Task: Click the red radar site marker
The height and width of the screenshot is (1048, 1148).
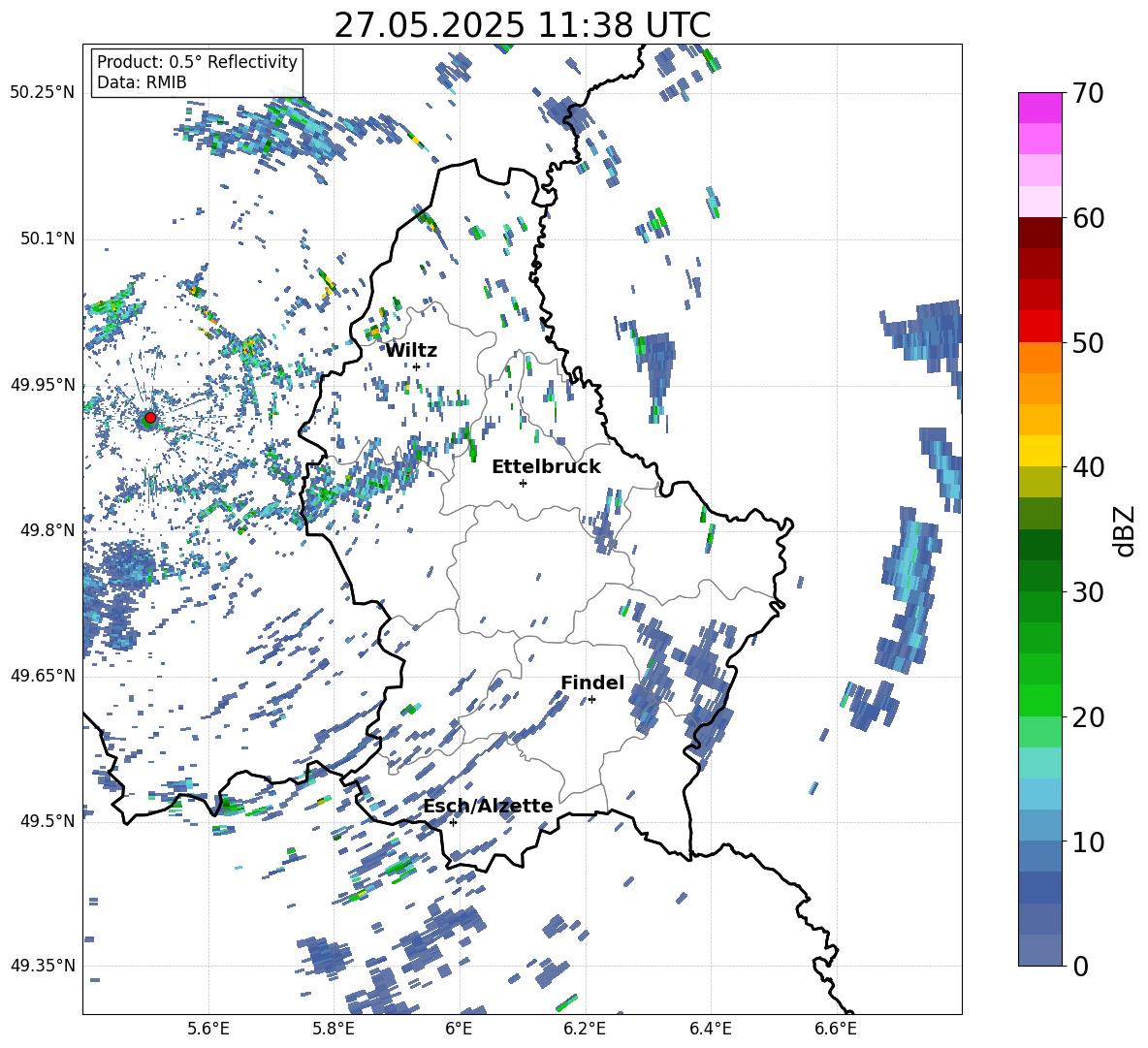Action: (x=150, y=418)
